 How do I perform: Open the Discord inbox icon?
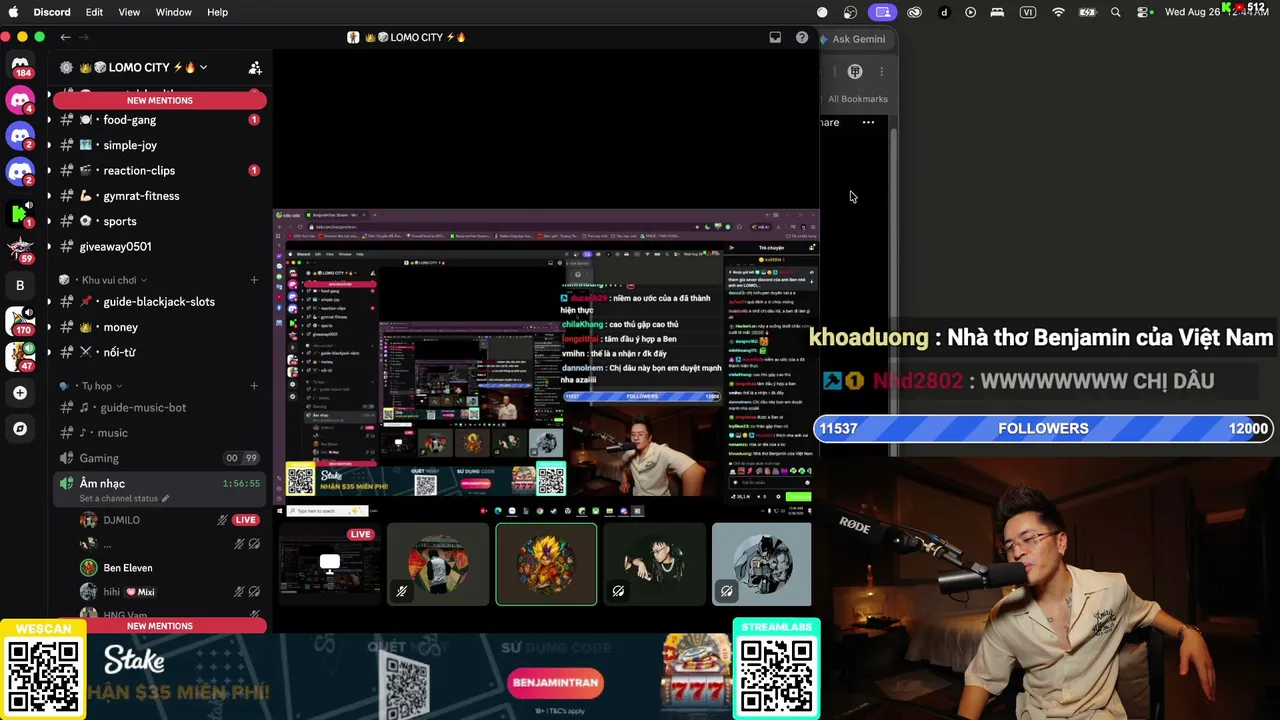775,37
